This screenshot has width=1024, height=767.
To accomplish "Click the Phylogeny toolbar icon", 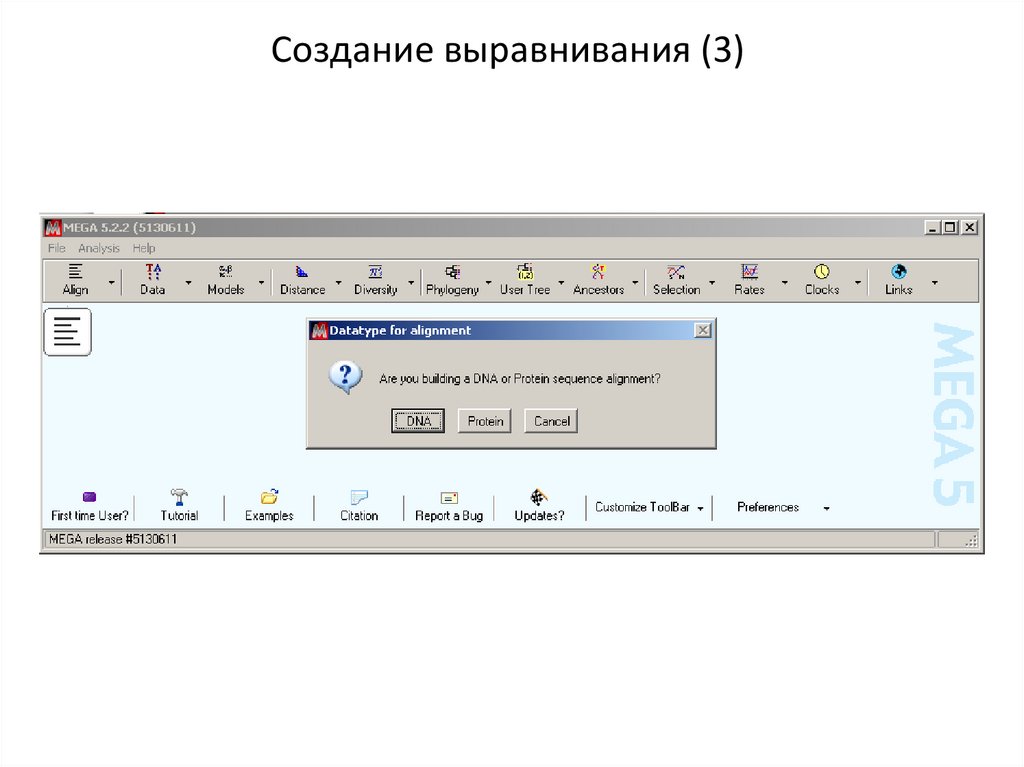I will pos(452,280).
